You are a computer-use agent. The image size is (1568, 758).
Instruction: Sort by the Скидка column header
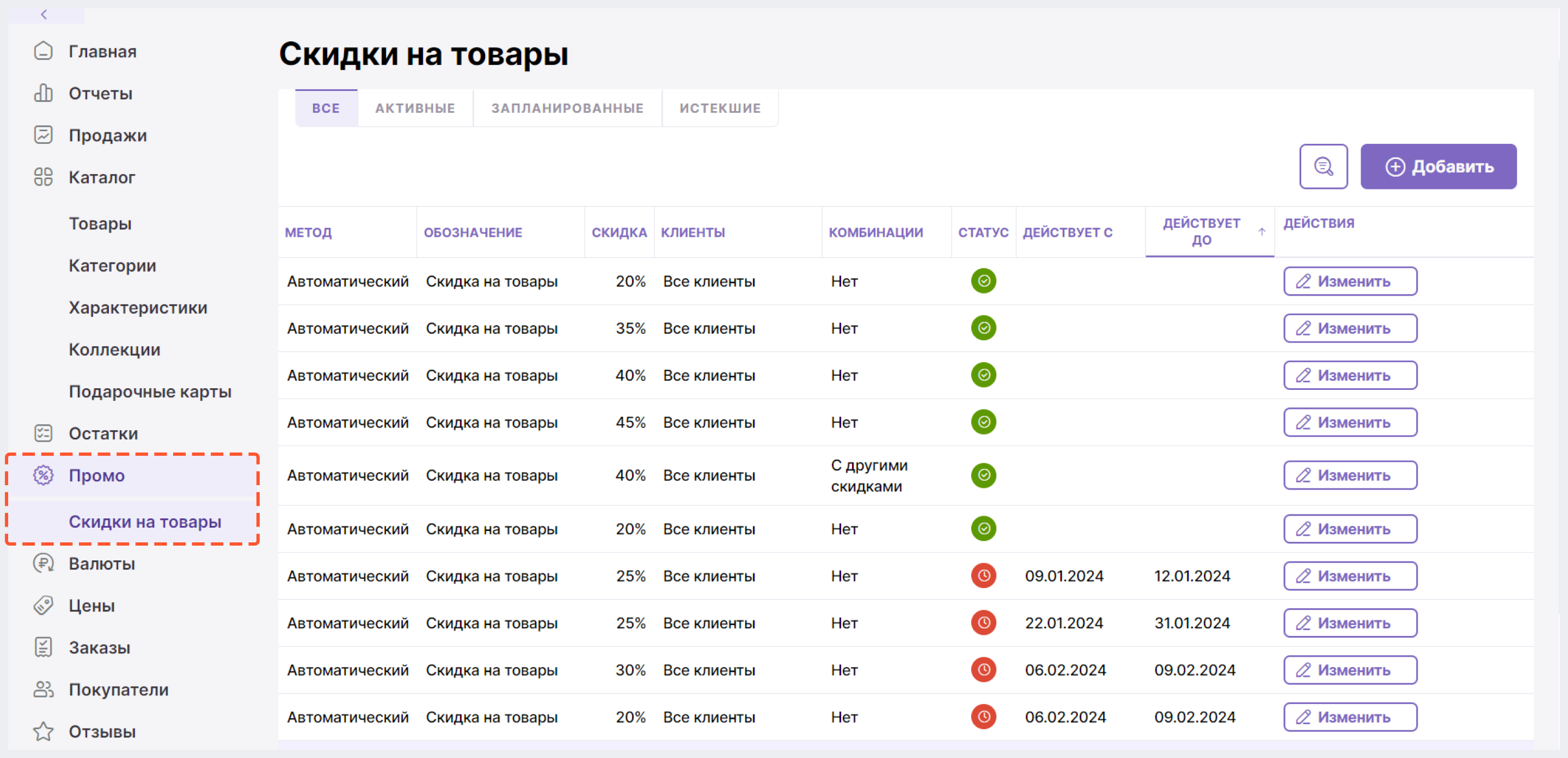click(x=619, y=232)
